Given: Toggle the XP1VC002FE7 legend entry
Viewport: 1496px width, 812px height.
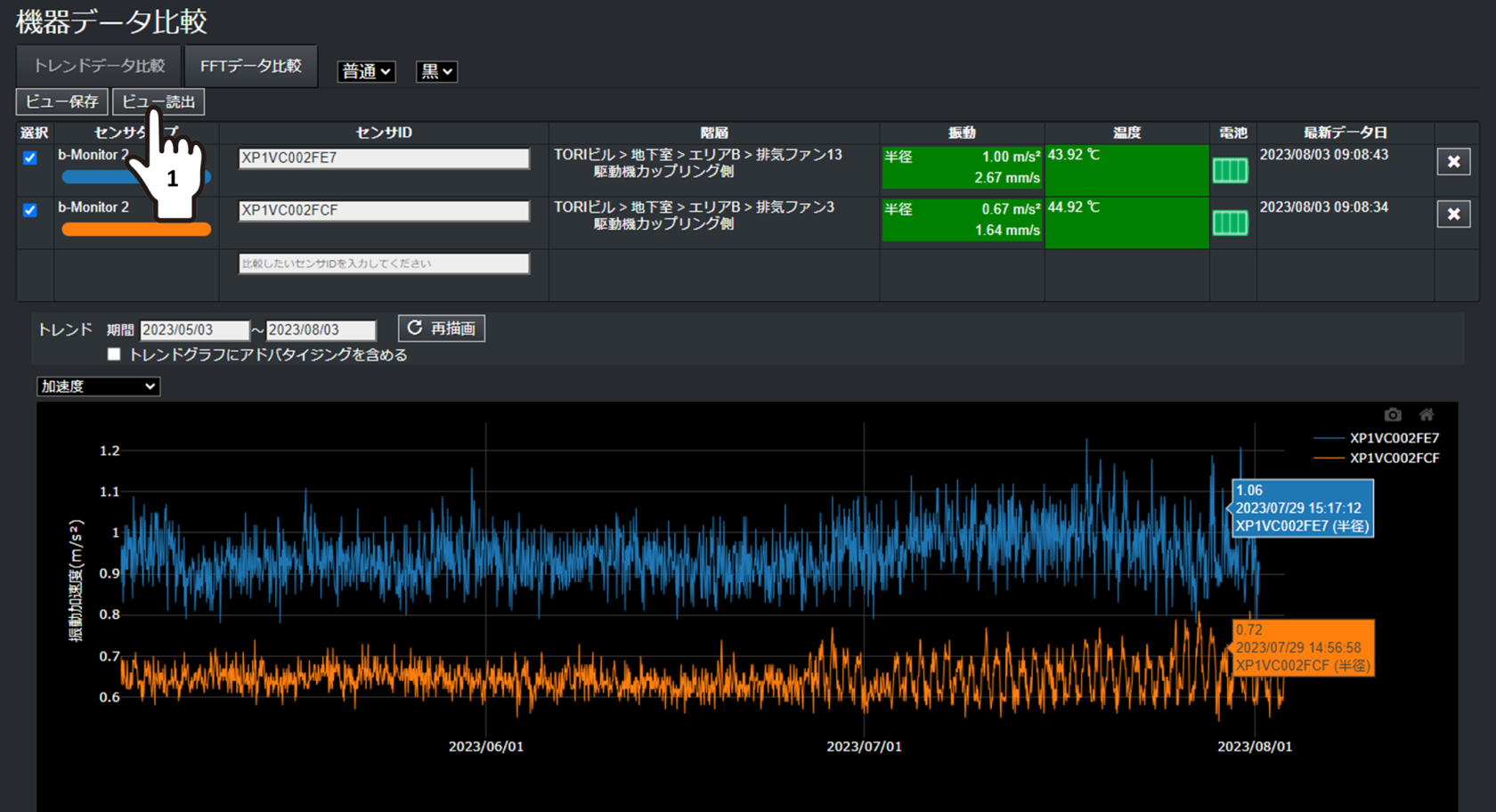Looking at the screenshot, I should pyautogui.click(x=1377, y=438).
